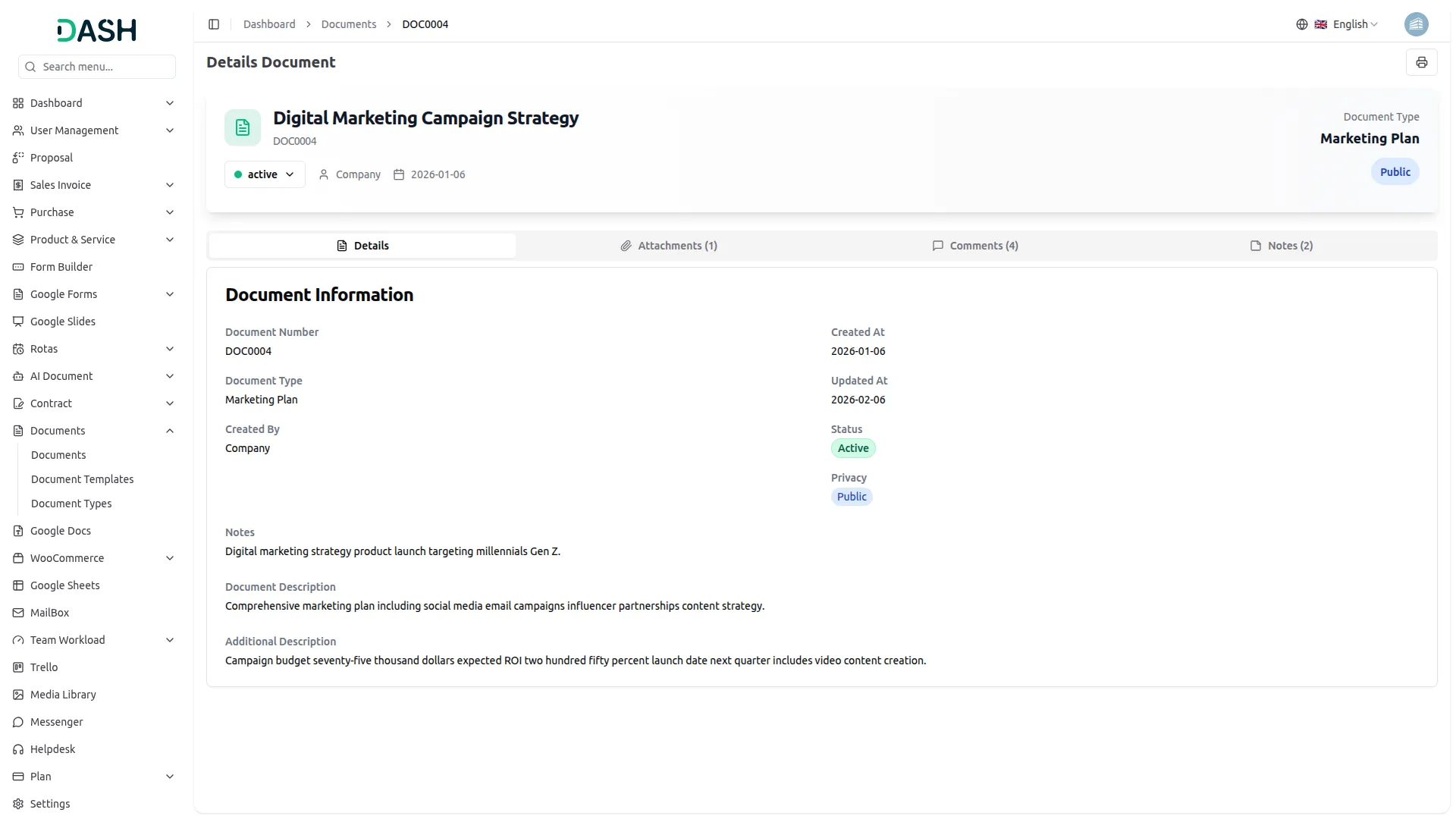
Task: Go to Dashboard breadcrumb link
Action: click(x=269, y=24)
